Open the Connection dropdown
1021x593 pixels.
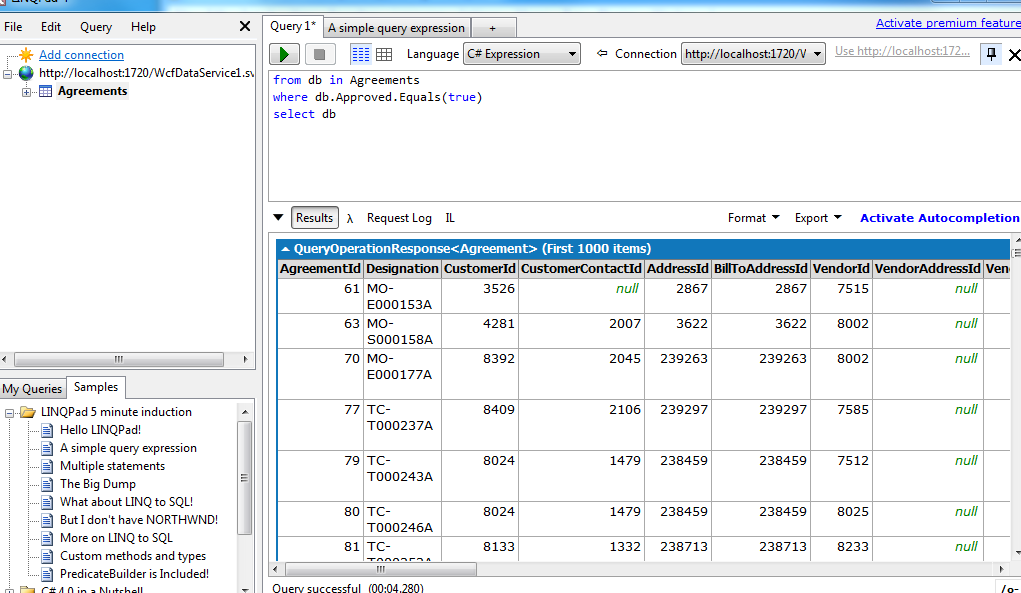pos(753,54)
